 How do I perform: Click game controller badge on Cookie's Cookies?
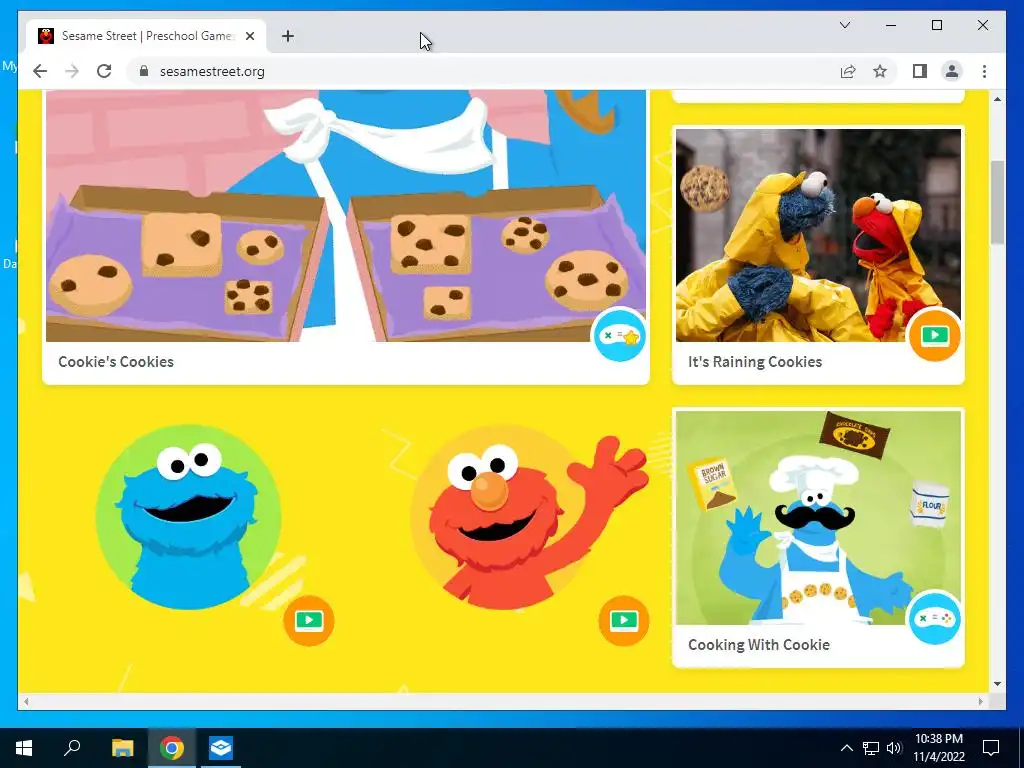point(618,336)
